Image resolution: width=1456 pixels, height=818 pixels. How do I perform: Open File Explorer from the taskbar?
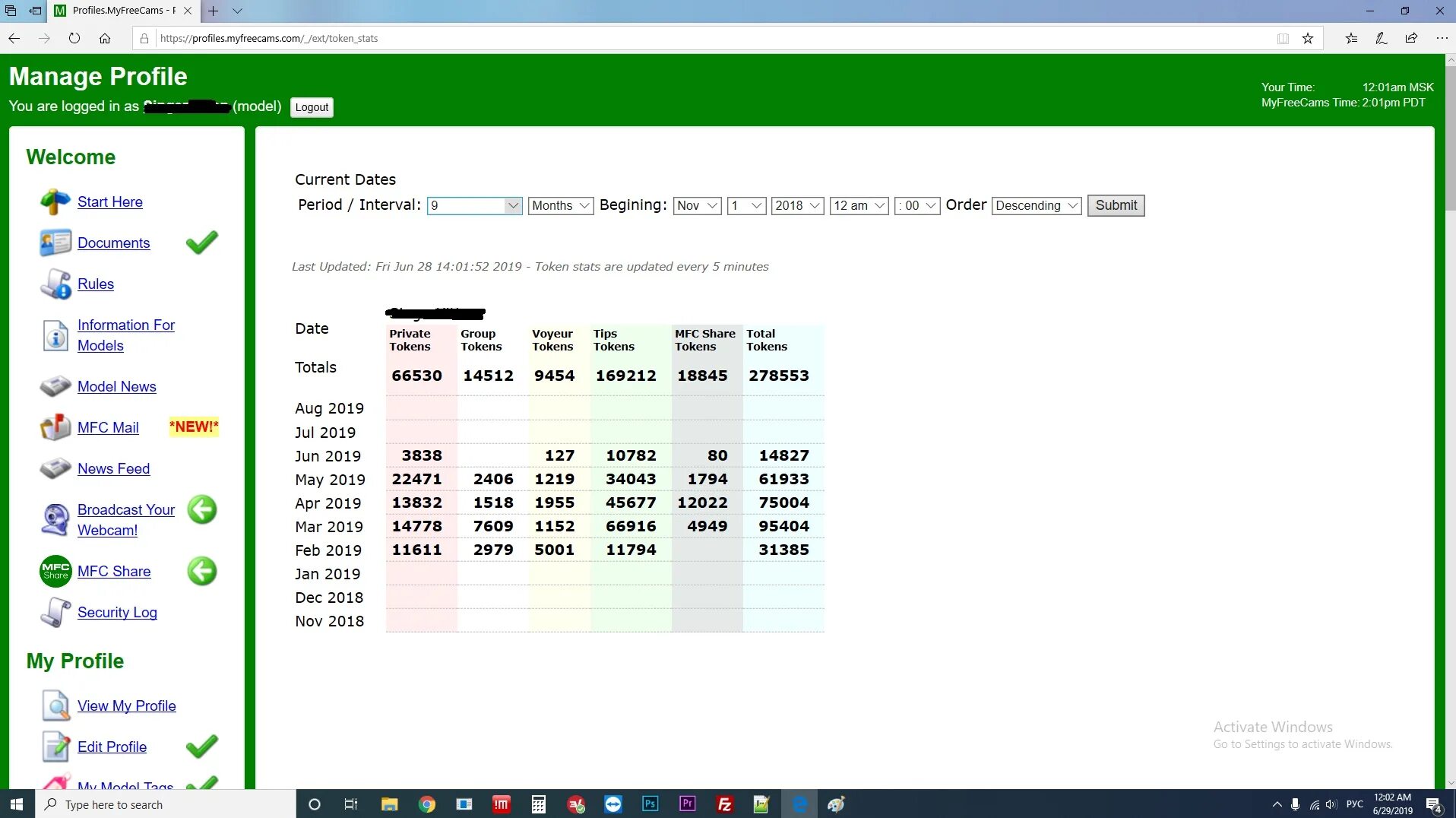389,804
